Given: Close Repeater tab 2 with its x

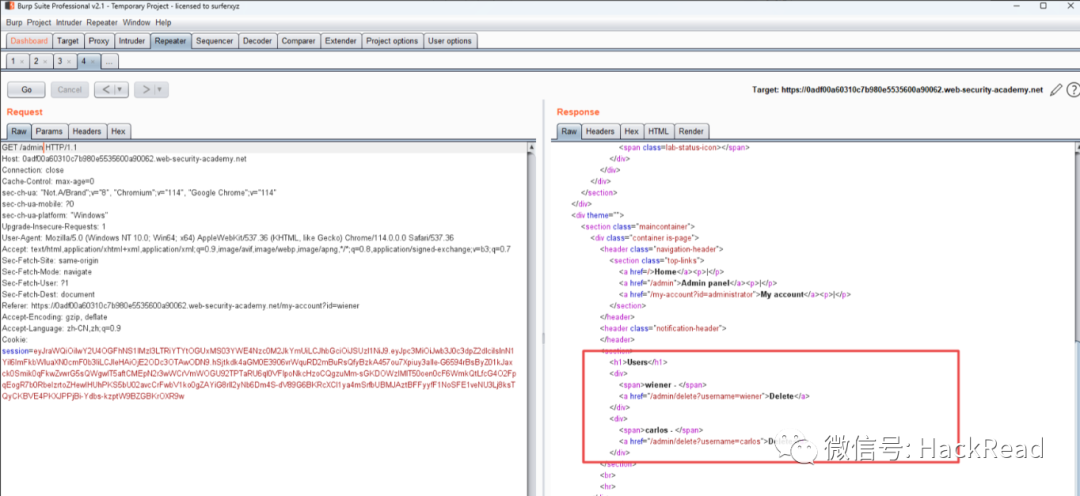Looking at the screenshot, I should click(x=45, y=61).
